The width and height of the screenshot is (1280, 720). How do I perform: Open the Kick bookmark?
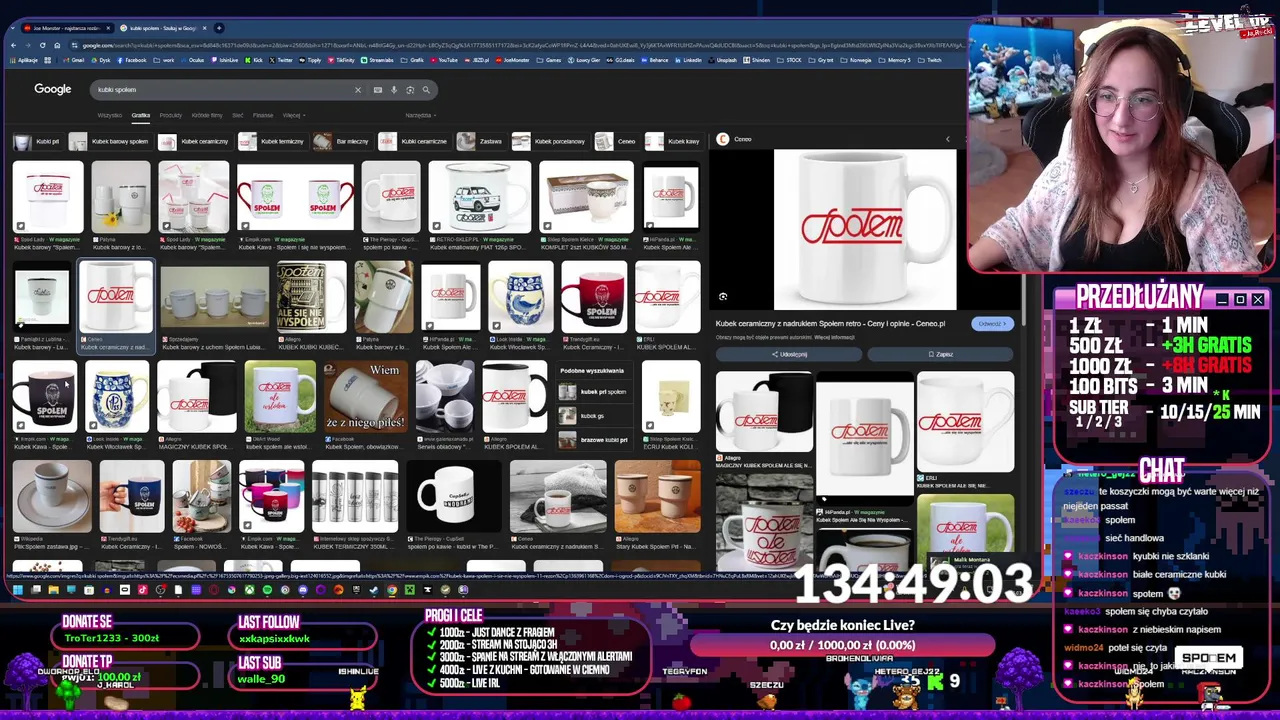click(254, 60)
